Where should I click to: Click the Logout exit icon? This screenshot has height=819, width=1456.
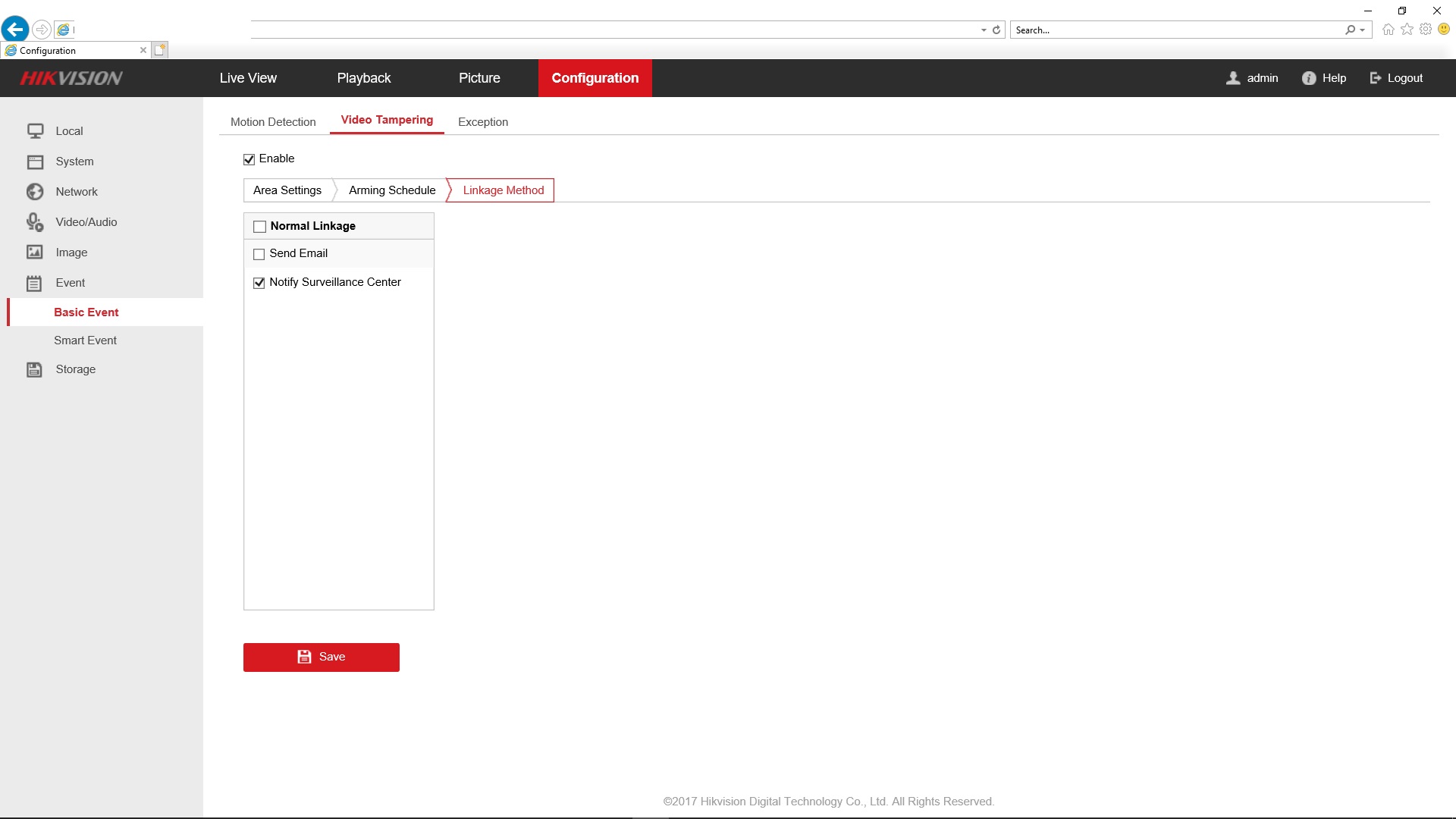pyautogui.click(x=1376, y=78)
